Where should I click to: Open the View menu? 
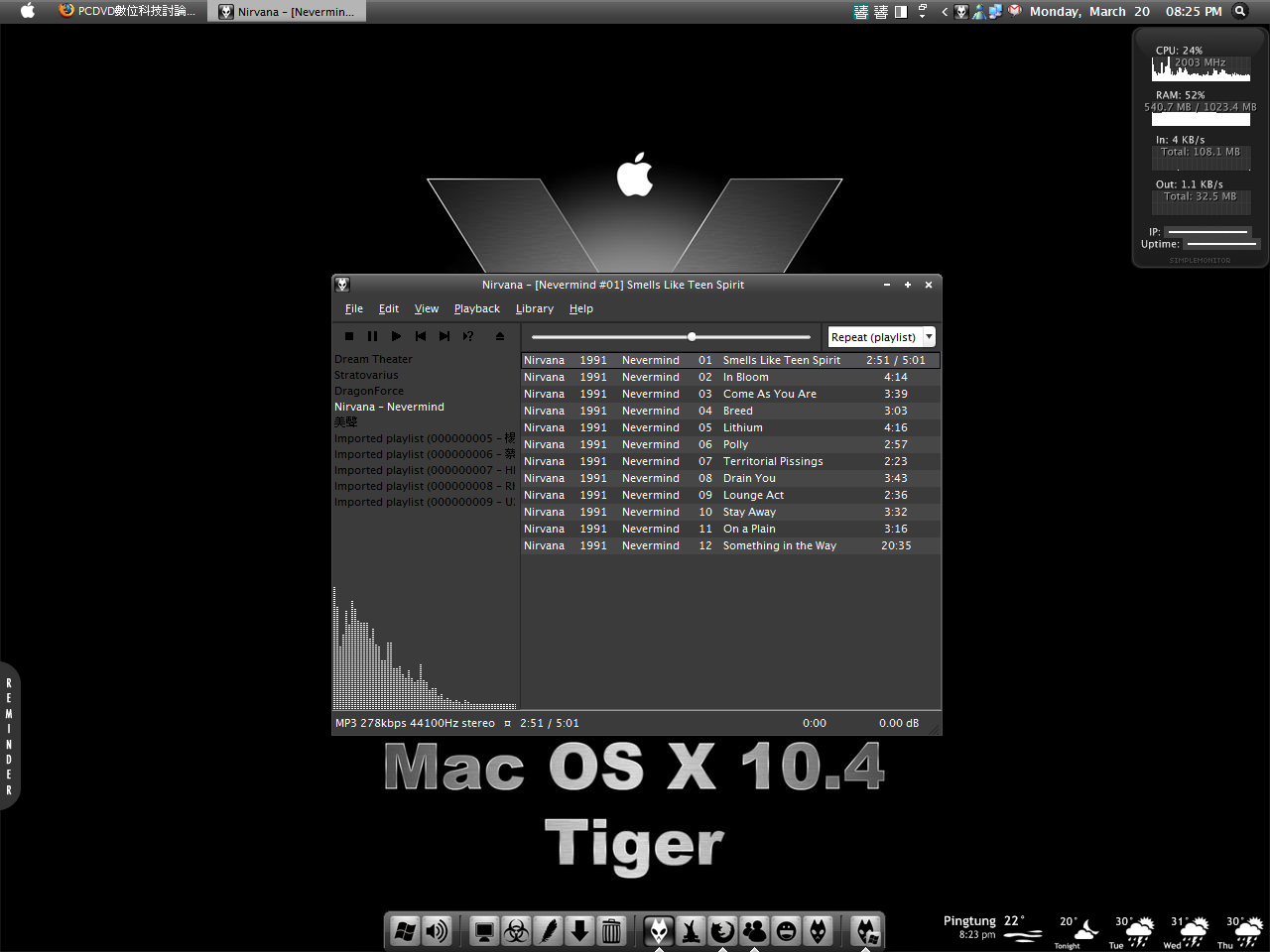(x=427, y=308)
